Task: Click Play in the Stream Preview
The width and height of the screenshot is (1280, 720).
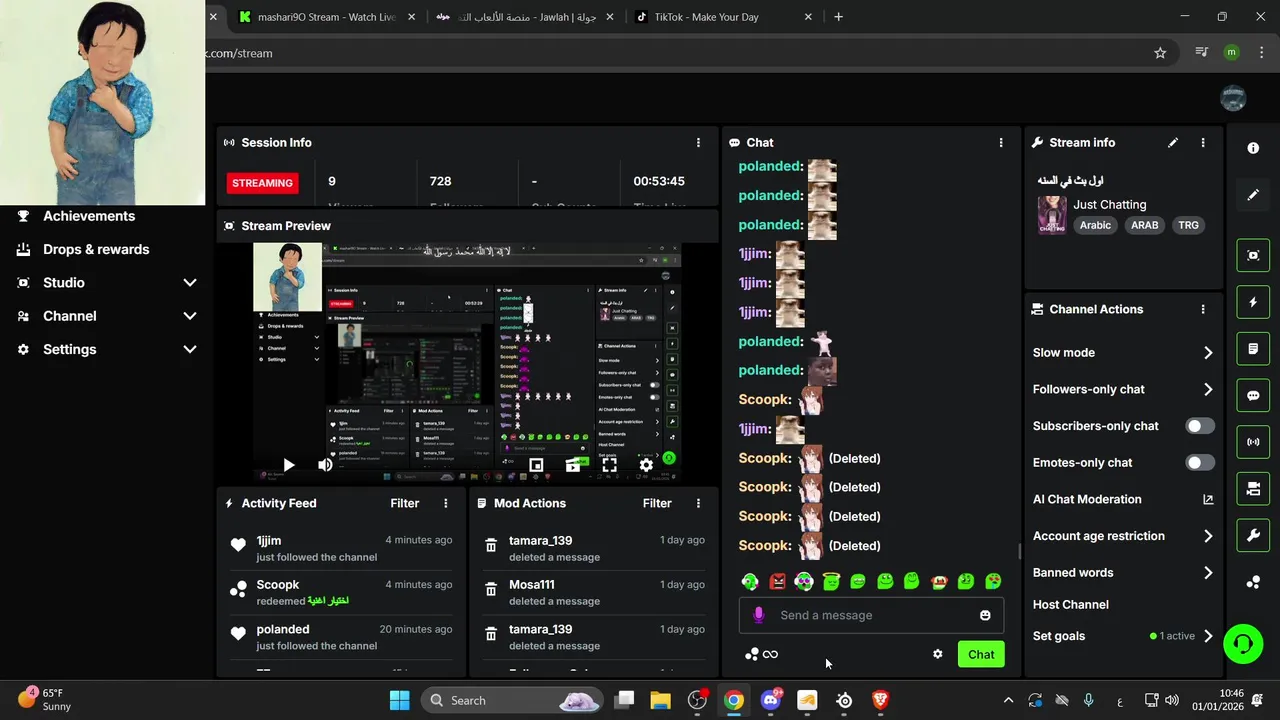Action: point(288,465)
